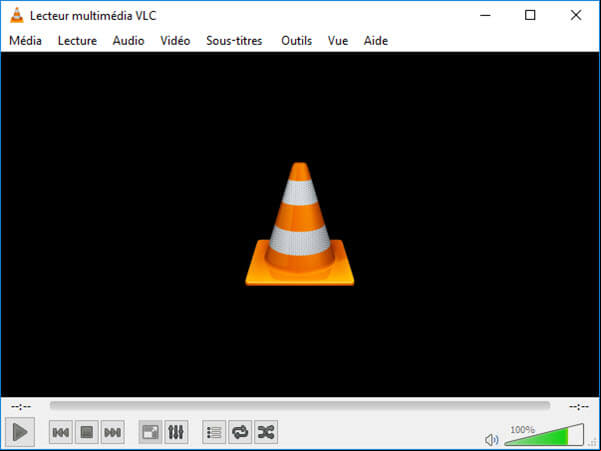Click the VLC cone icon in title bar
601x451 pixels.
pos(16,15)
